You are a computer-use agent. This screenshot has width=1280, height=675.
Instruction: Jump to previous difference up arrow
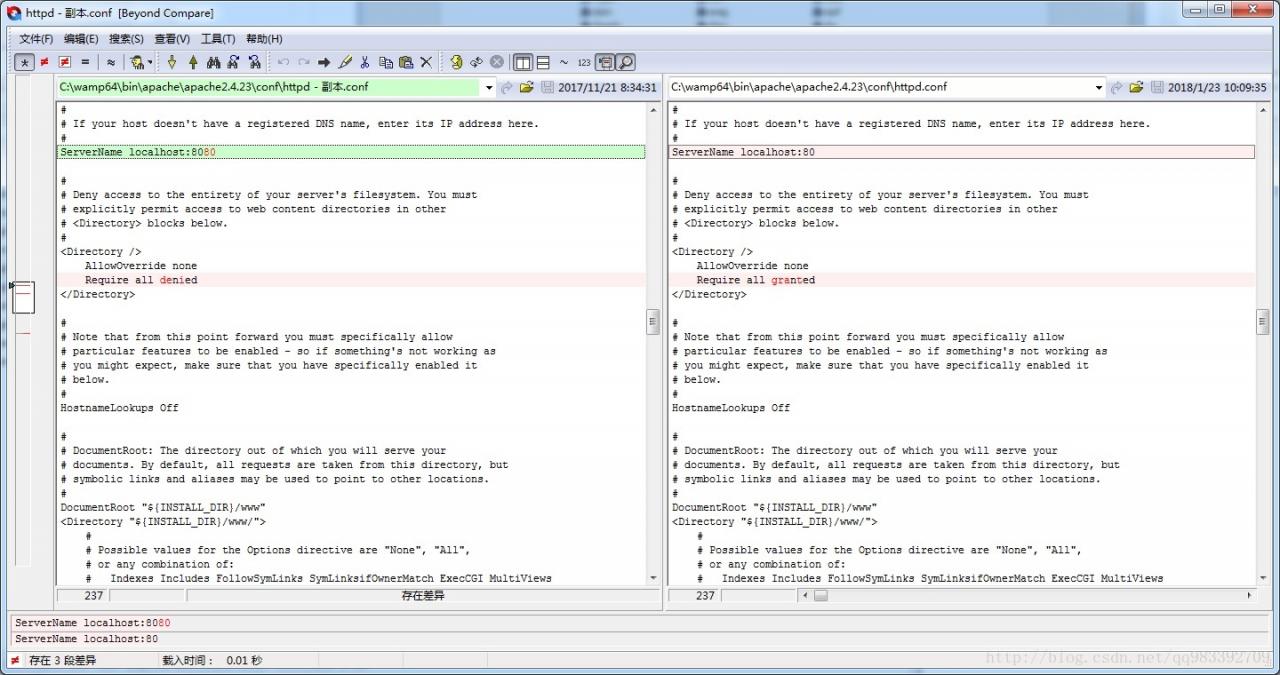click(193, 62)
